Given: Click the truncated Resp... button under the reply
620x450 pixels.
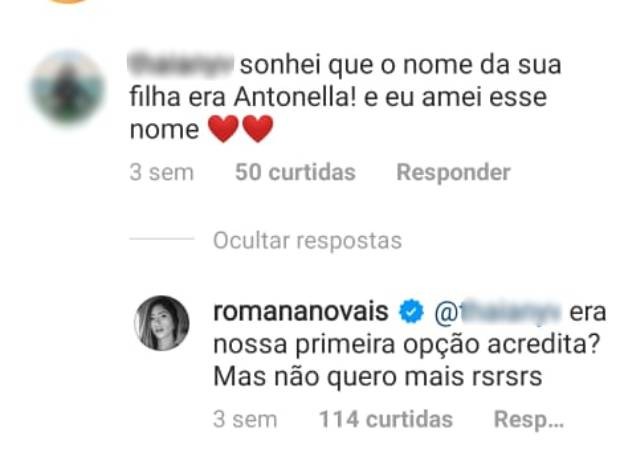Looking at the screenshot, I should (x=529, y=420).
